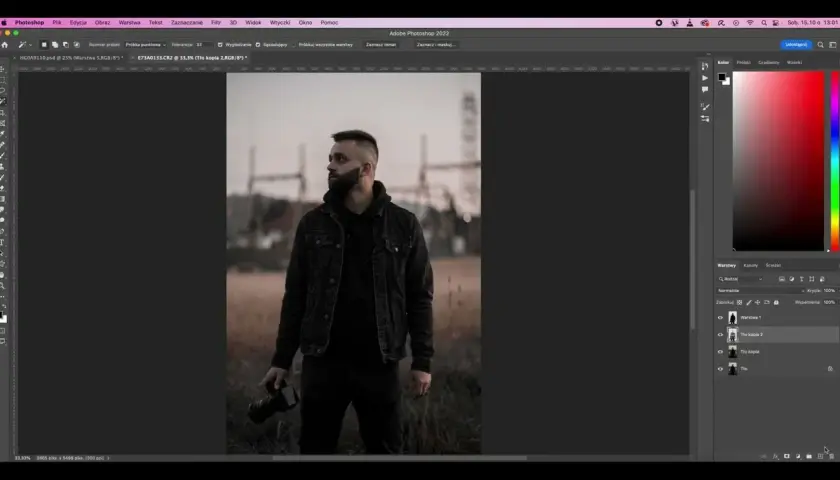Select the Spot Healing Brush tool
This screenshot has height=480, width=840.
point(3,145)
